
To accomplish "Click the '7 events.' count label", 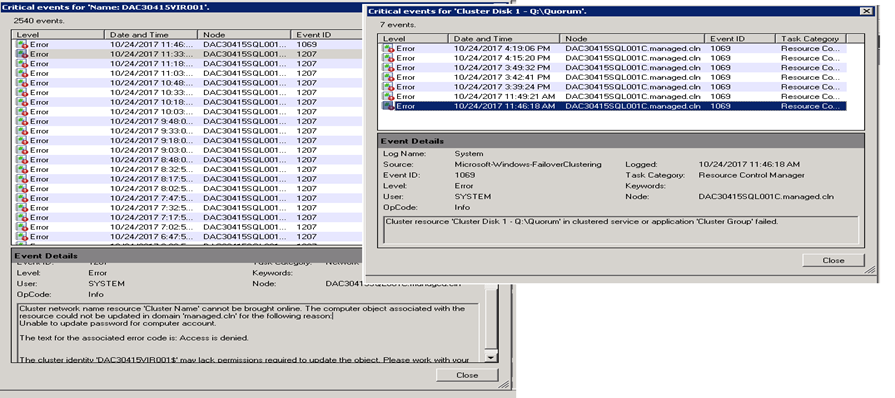I will click(398, 25).
